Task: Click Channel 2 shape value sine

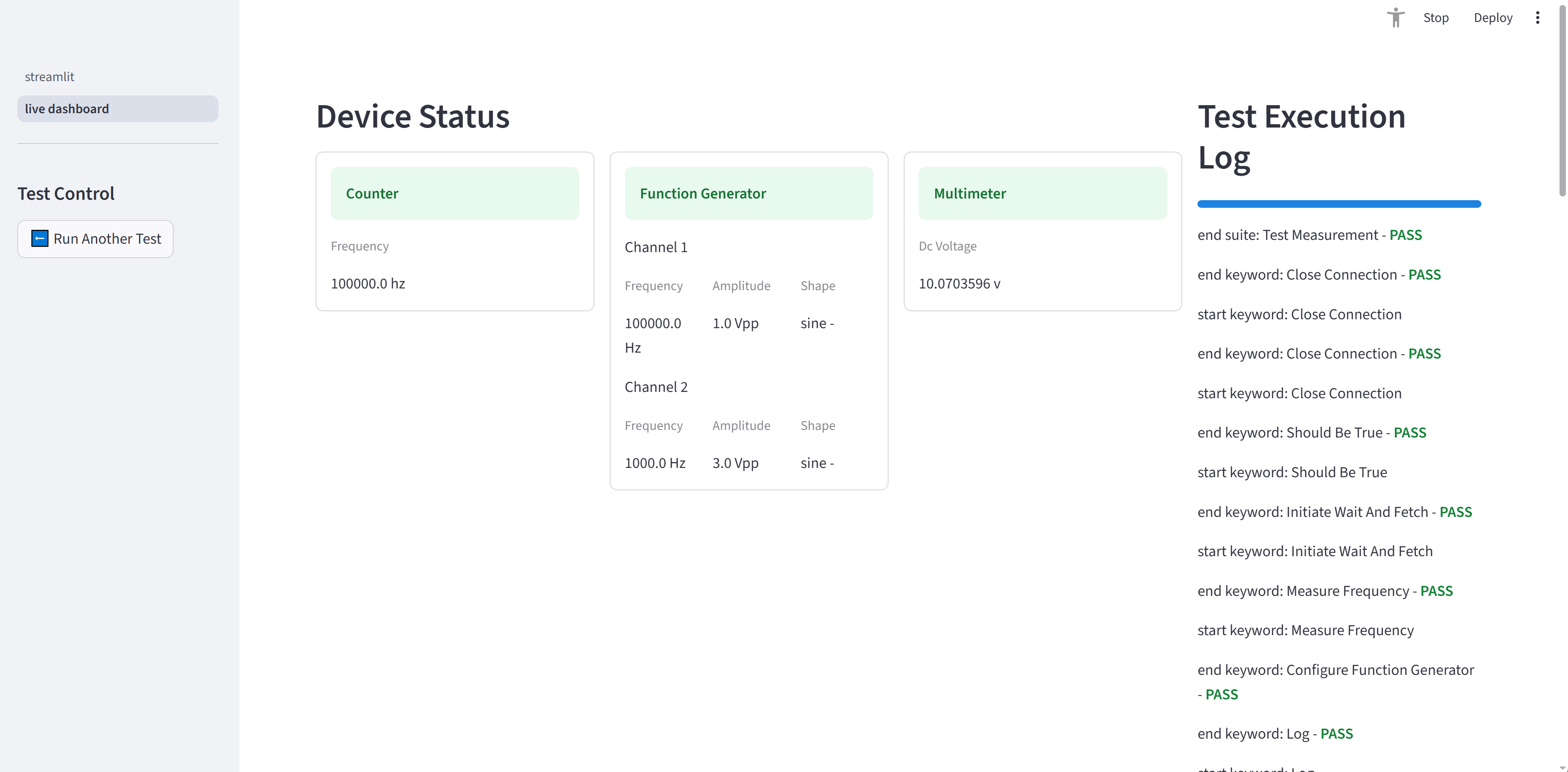Action: (817, 463)
